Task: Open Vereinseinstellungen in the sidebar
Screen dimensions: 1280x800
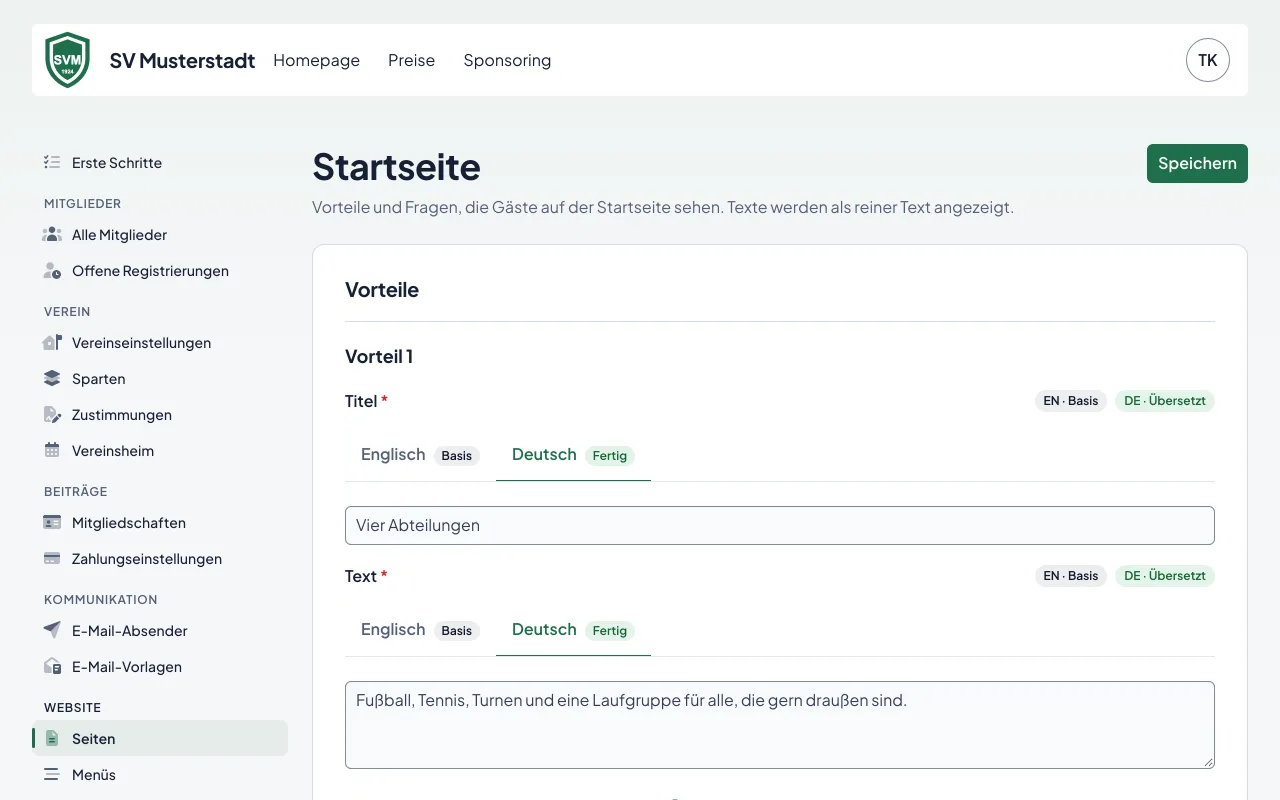Action: [160, 342]
